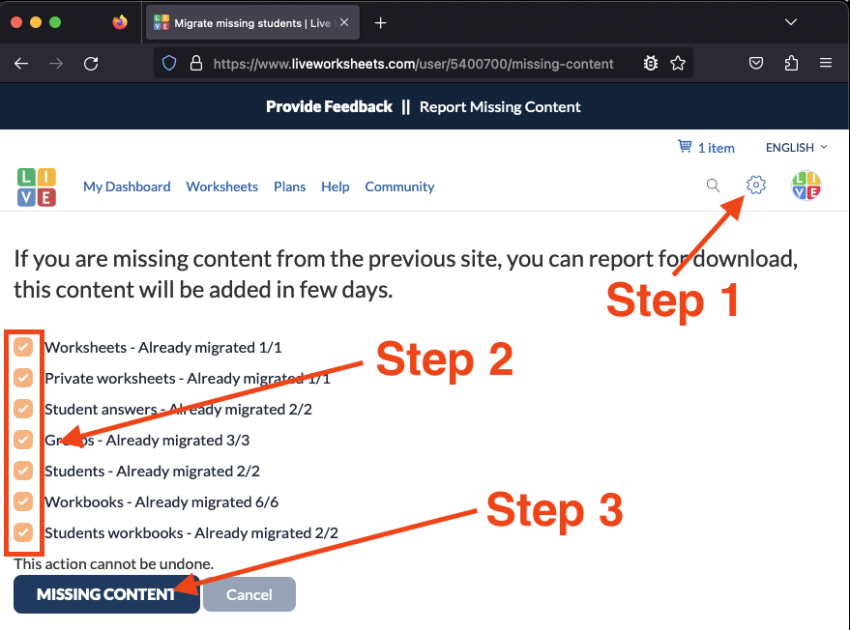This screenshot has width=850, height=630.
Task: Uncheck the Worksheets checkbox
Action: coord(23,347)
